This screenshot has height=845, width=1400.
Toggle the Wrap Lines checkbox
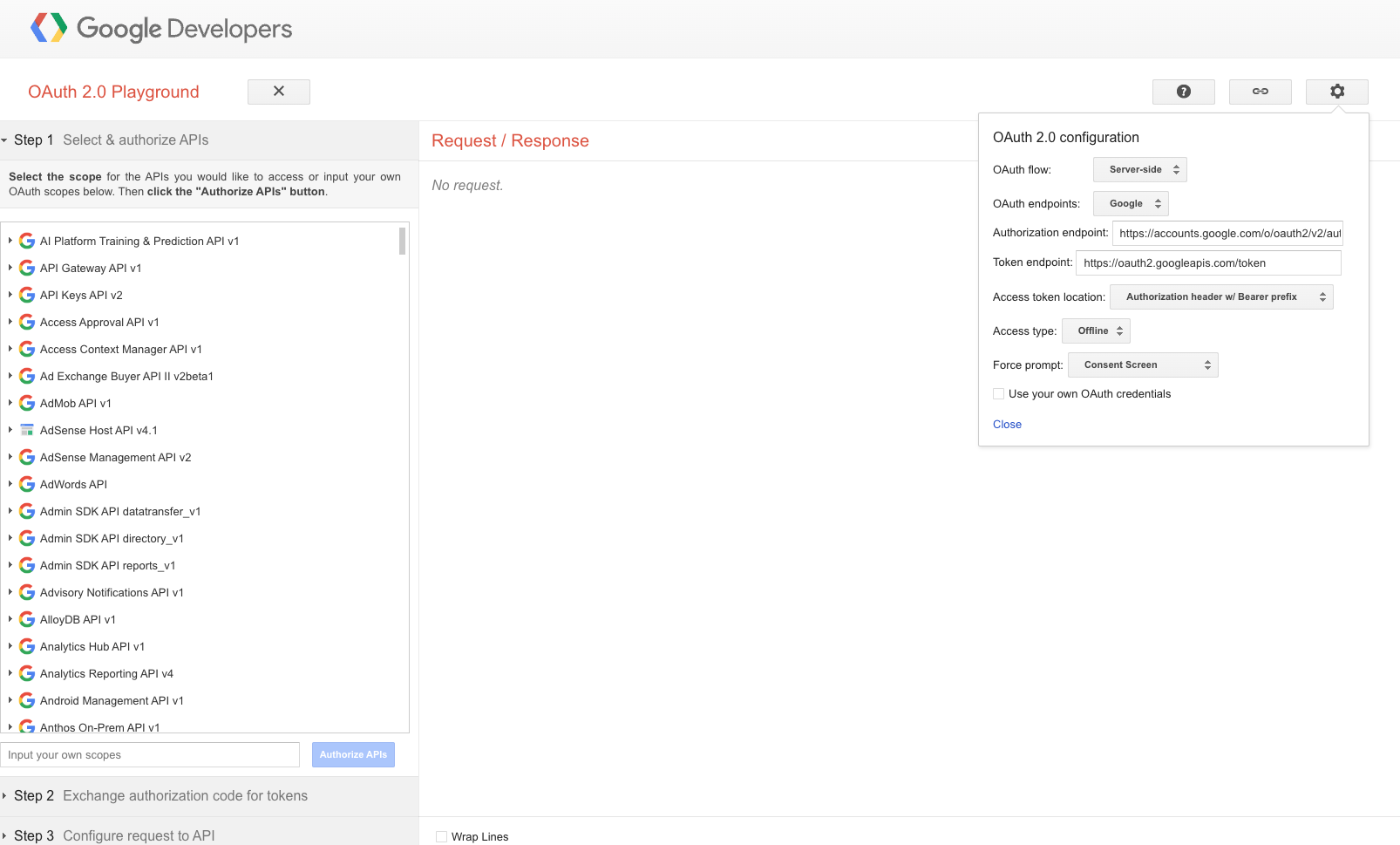point(441,835)
